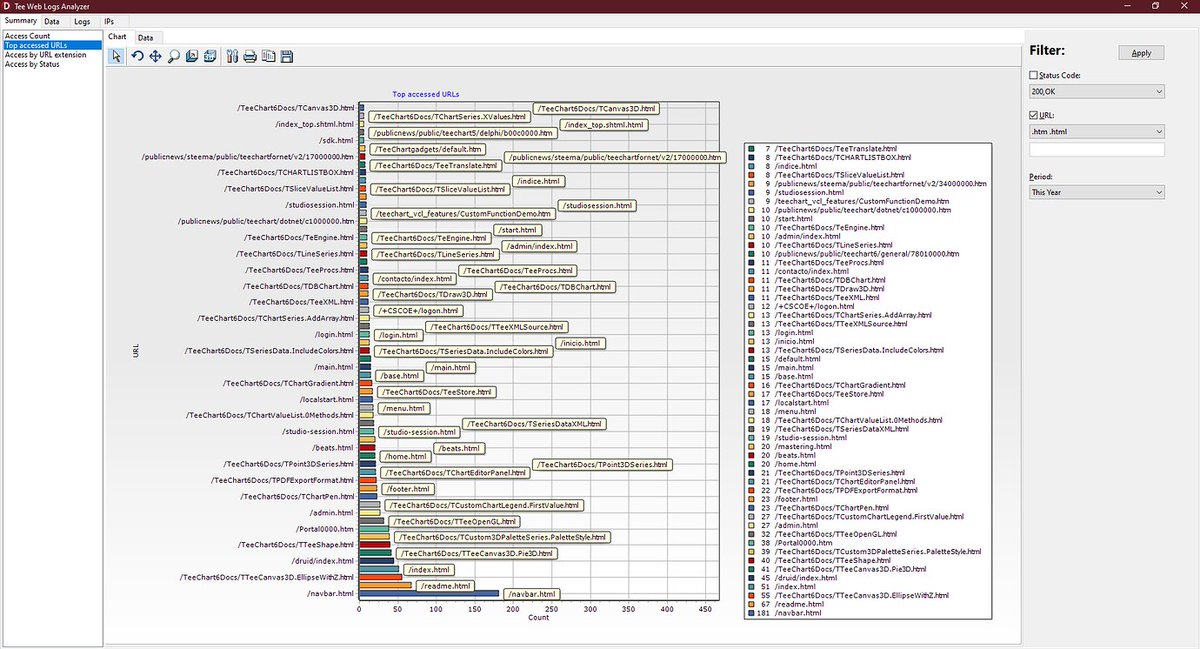Viewport: 1200px width, 649px height.
Task: Open the IPs tab
Action: click(109, 20)
